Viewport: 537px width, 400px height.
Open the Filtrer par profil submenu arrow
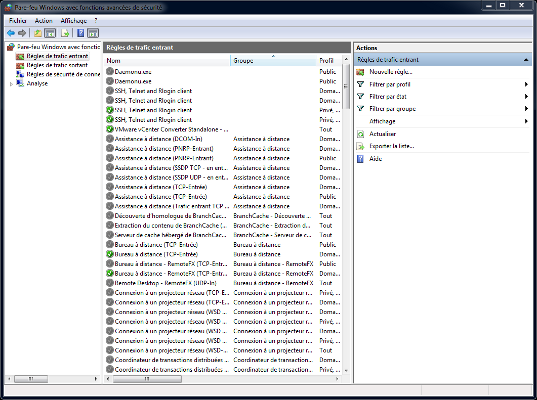(x=526, y=84)
